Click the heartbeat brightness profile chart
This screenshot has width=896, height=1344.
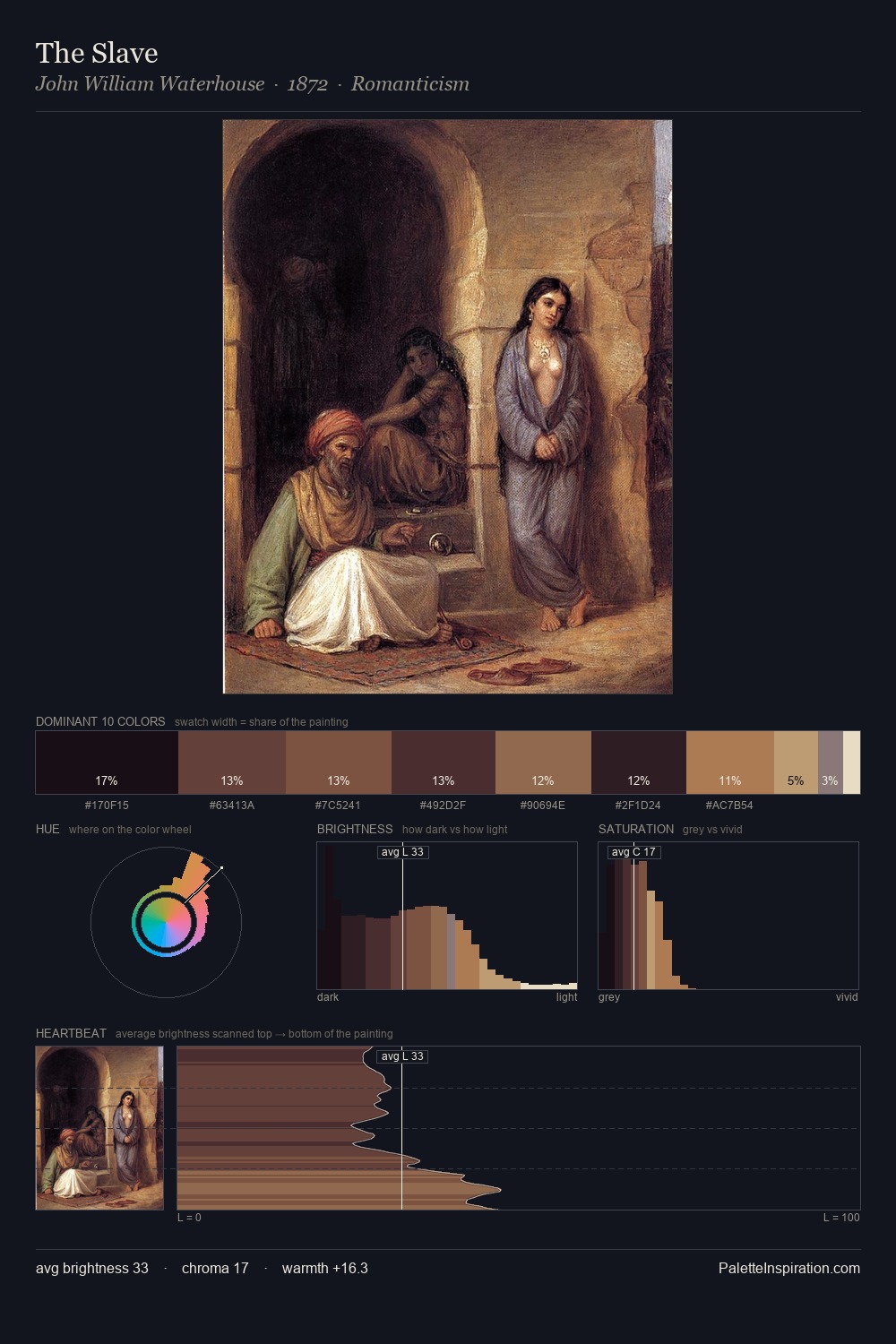pyautogui.click(x=519, y=1128)
